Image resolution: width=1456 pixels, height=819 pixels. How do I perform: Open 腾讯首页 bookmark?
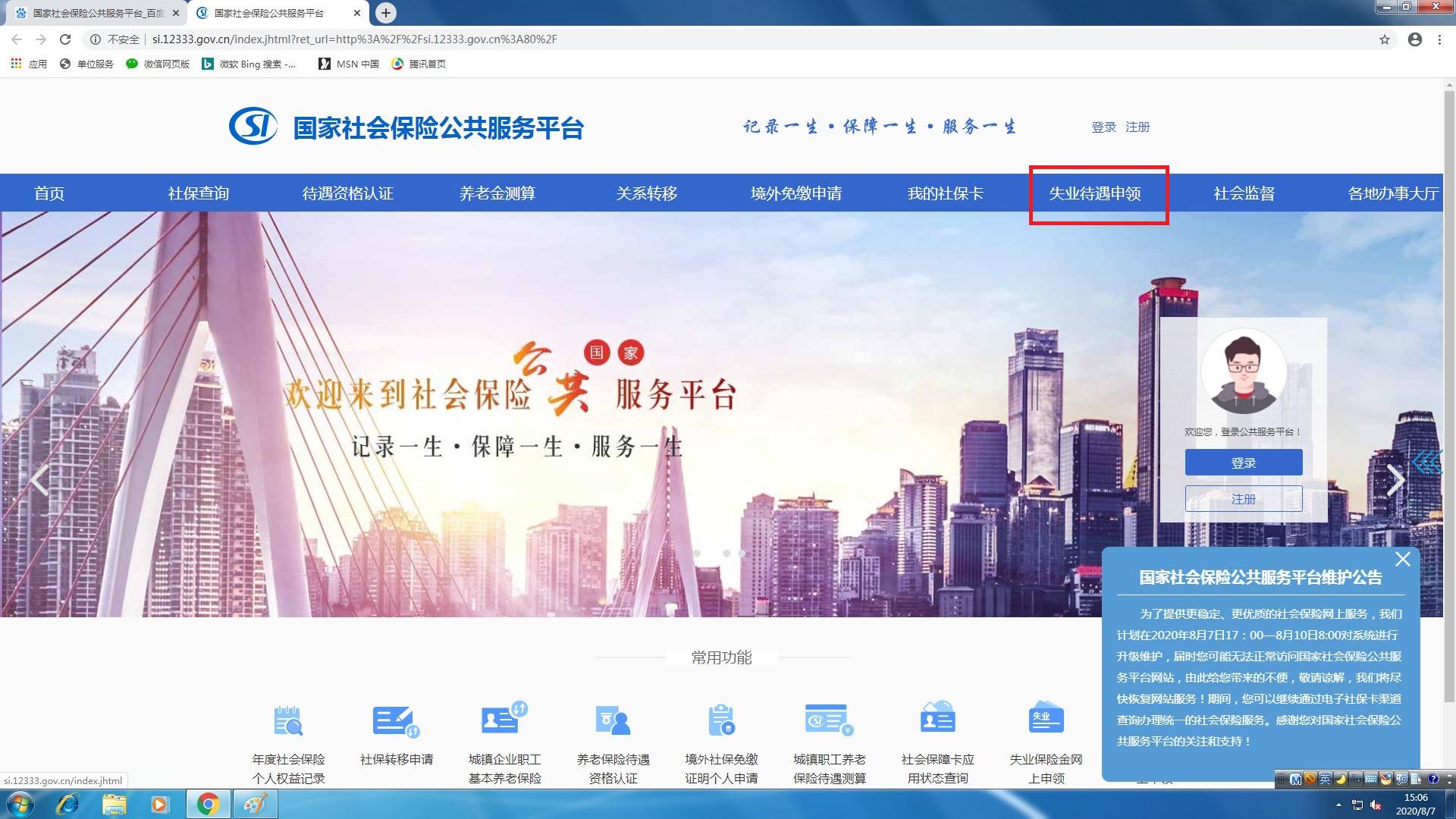[419, 64]
